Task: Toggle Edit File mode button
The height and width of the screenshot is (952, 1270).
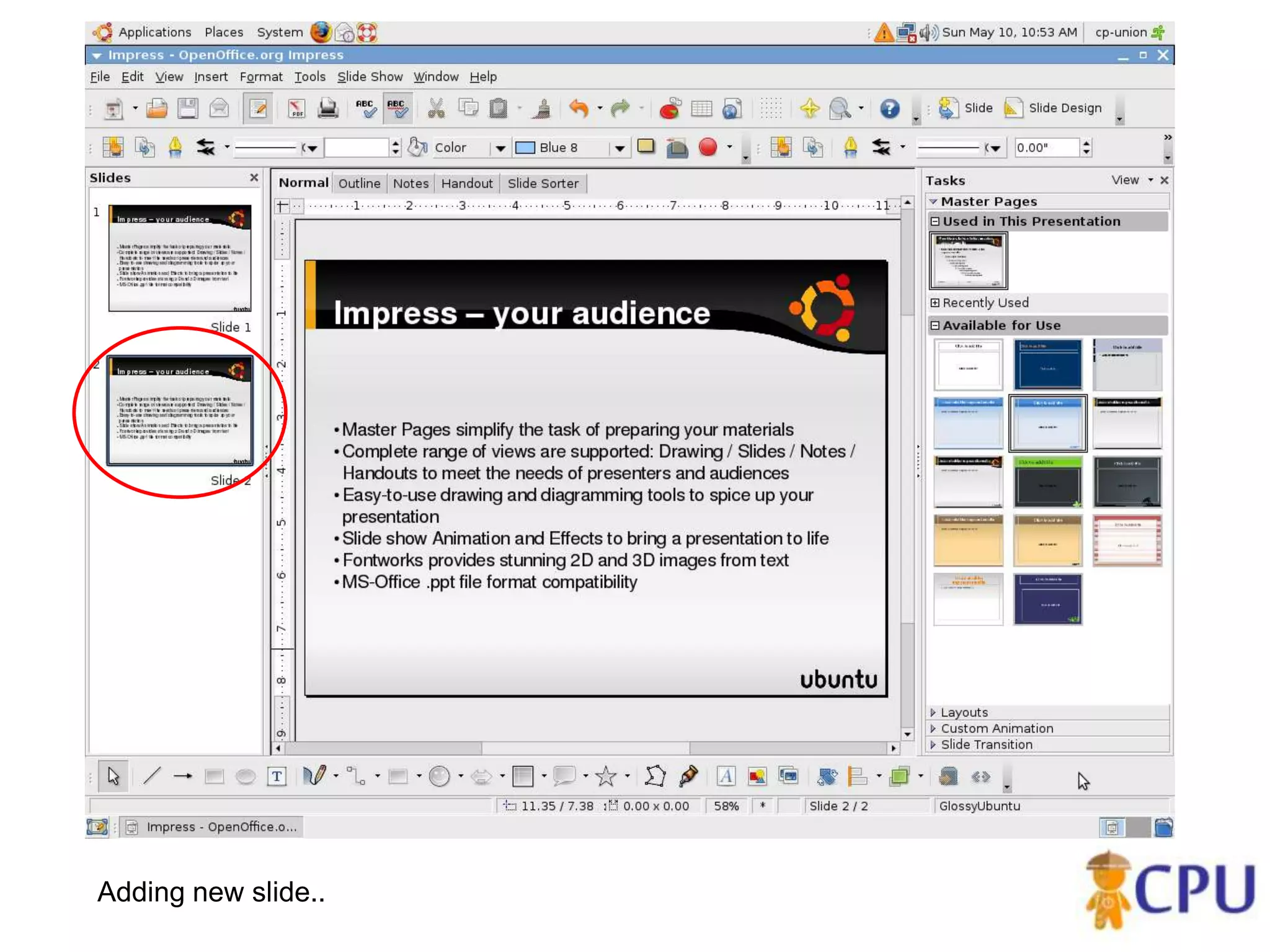Action: coord(257,108)
